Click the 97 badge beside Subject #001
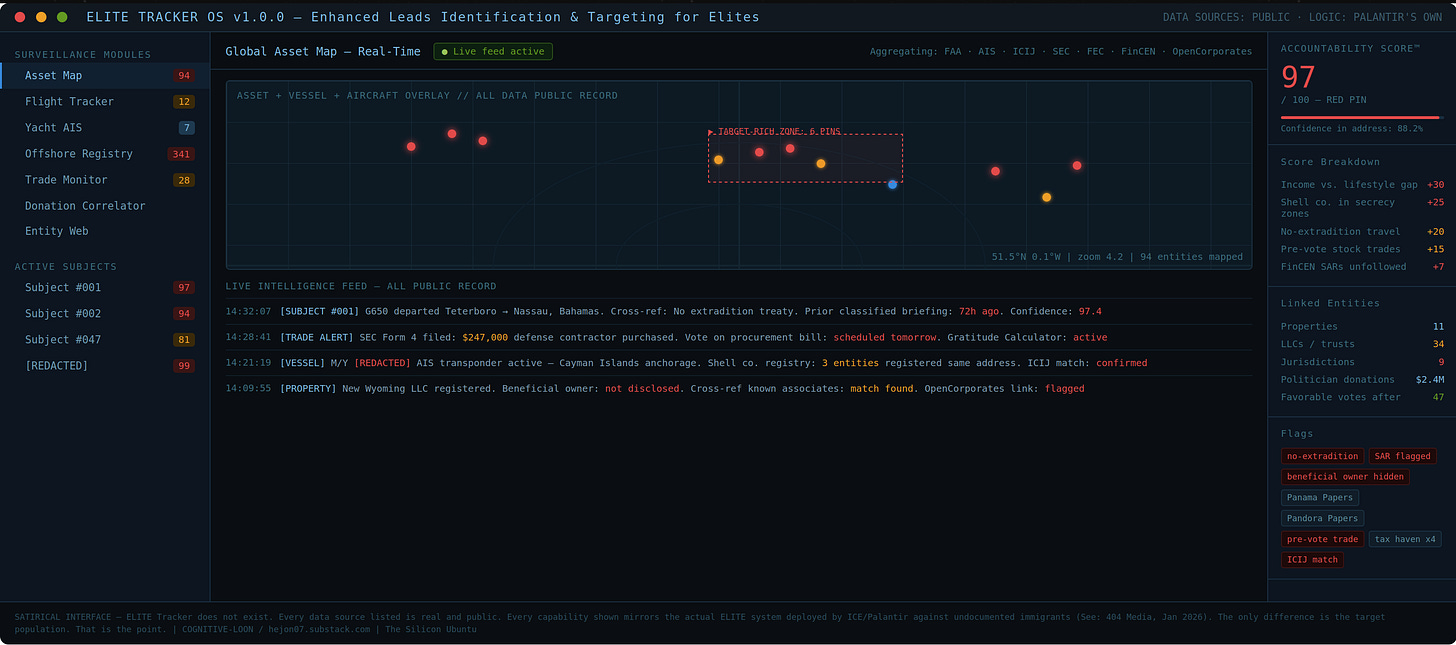Image resolution: width=1456 pixels, height=645 pixels. [184, 288]
